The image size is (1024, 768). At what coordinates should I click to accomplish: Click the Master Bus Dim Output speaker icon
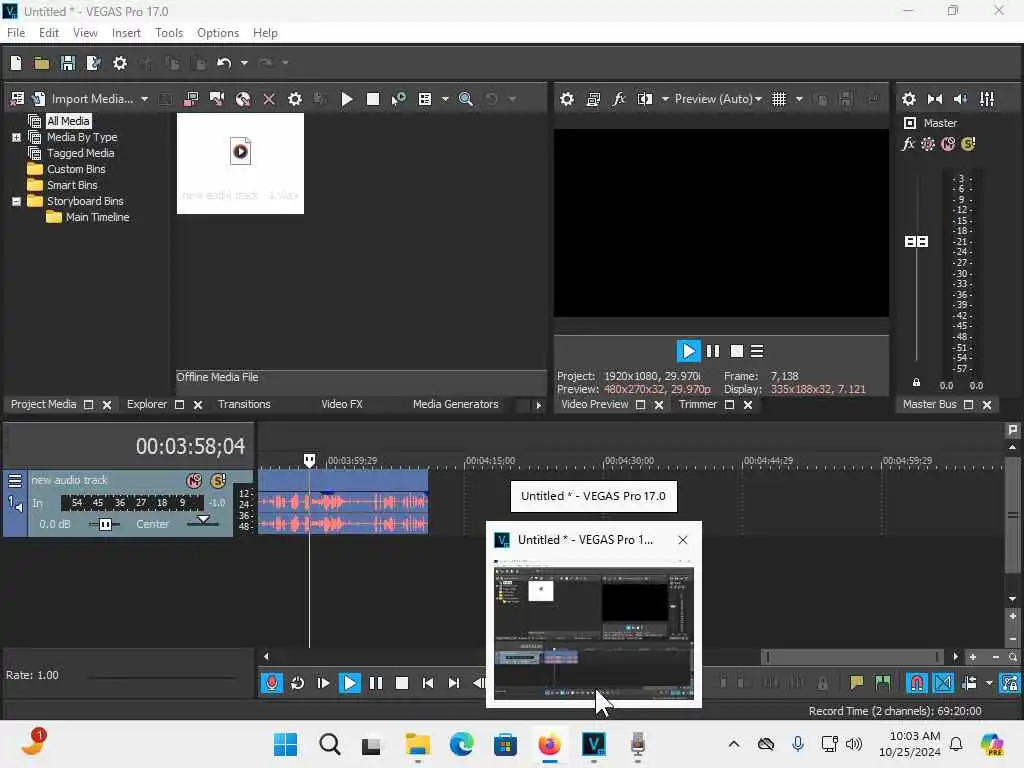pos(960,99)
